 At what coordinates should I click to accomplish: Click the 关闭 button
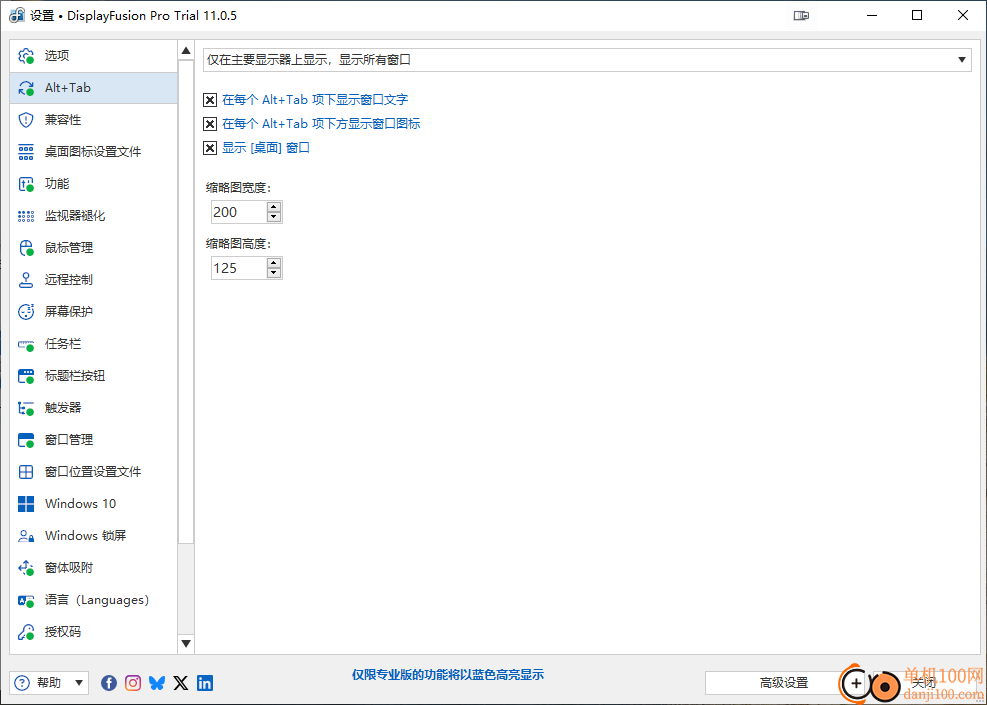click(x=924, y=683)
